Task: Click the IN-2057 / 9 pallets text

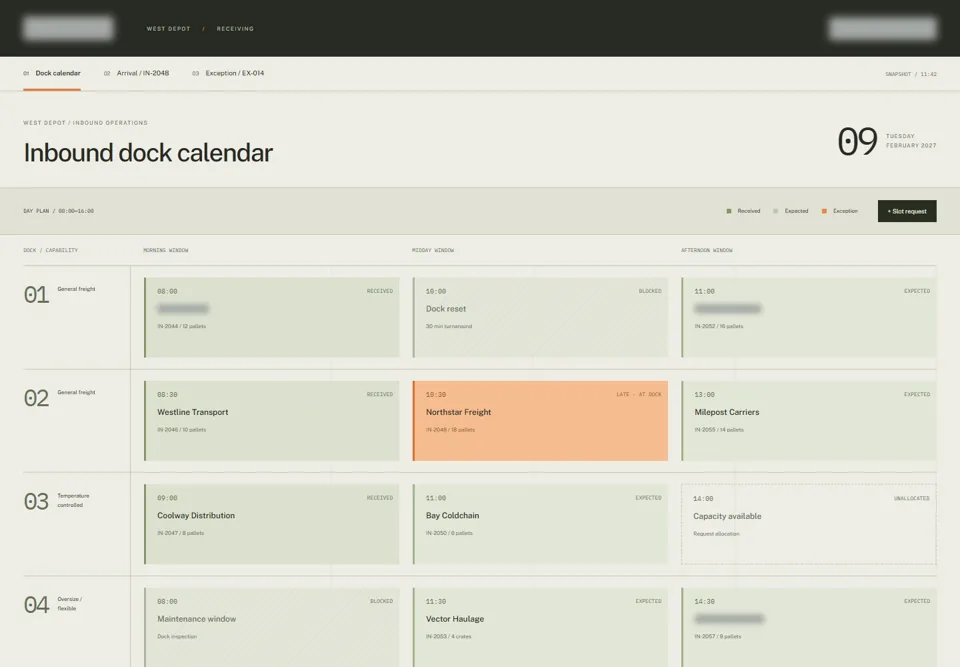Action: tap(718, 636)
